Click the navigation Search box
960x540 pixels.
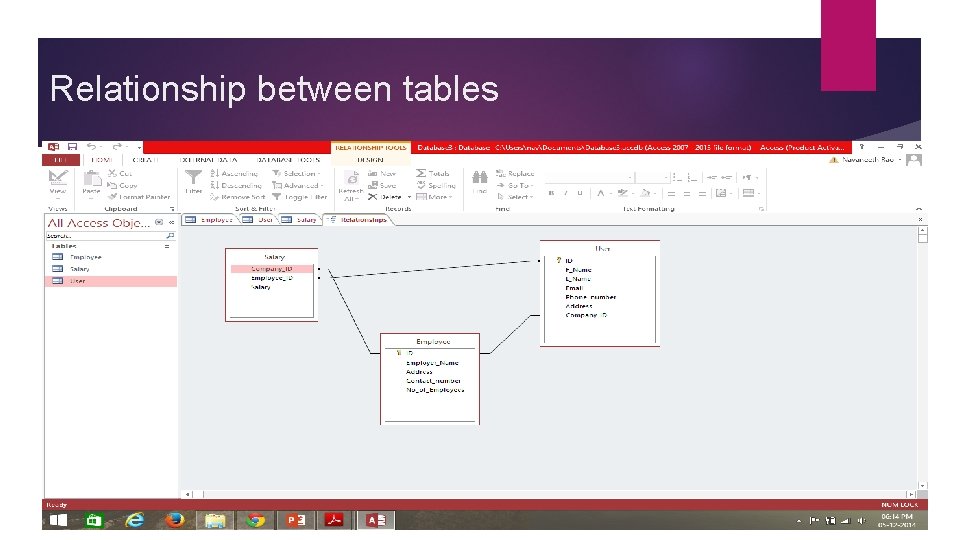[x=111, y=236]
